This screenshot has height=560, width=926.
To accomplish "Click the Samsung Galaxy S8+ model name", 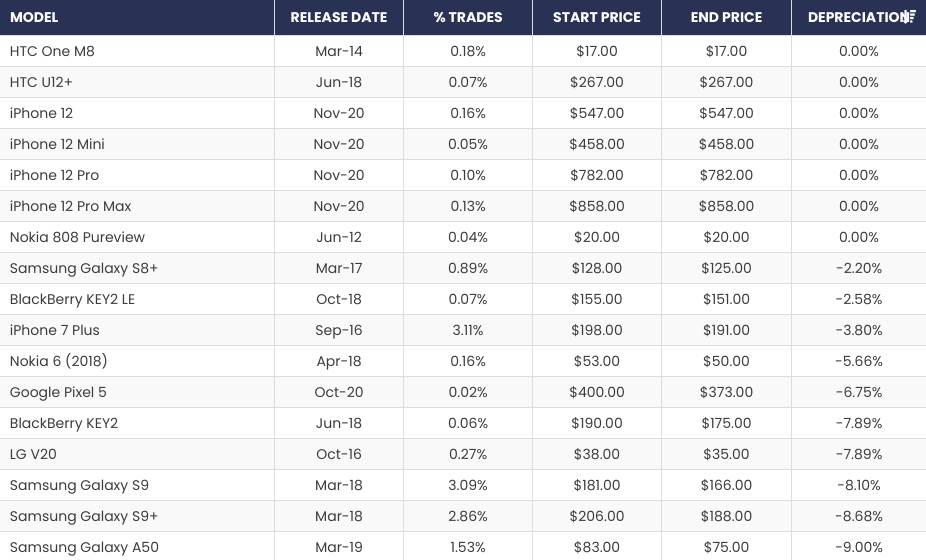I will click(84, 268).
